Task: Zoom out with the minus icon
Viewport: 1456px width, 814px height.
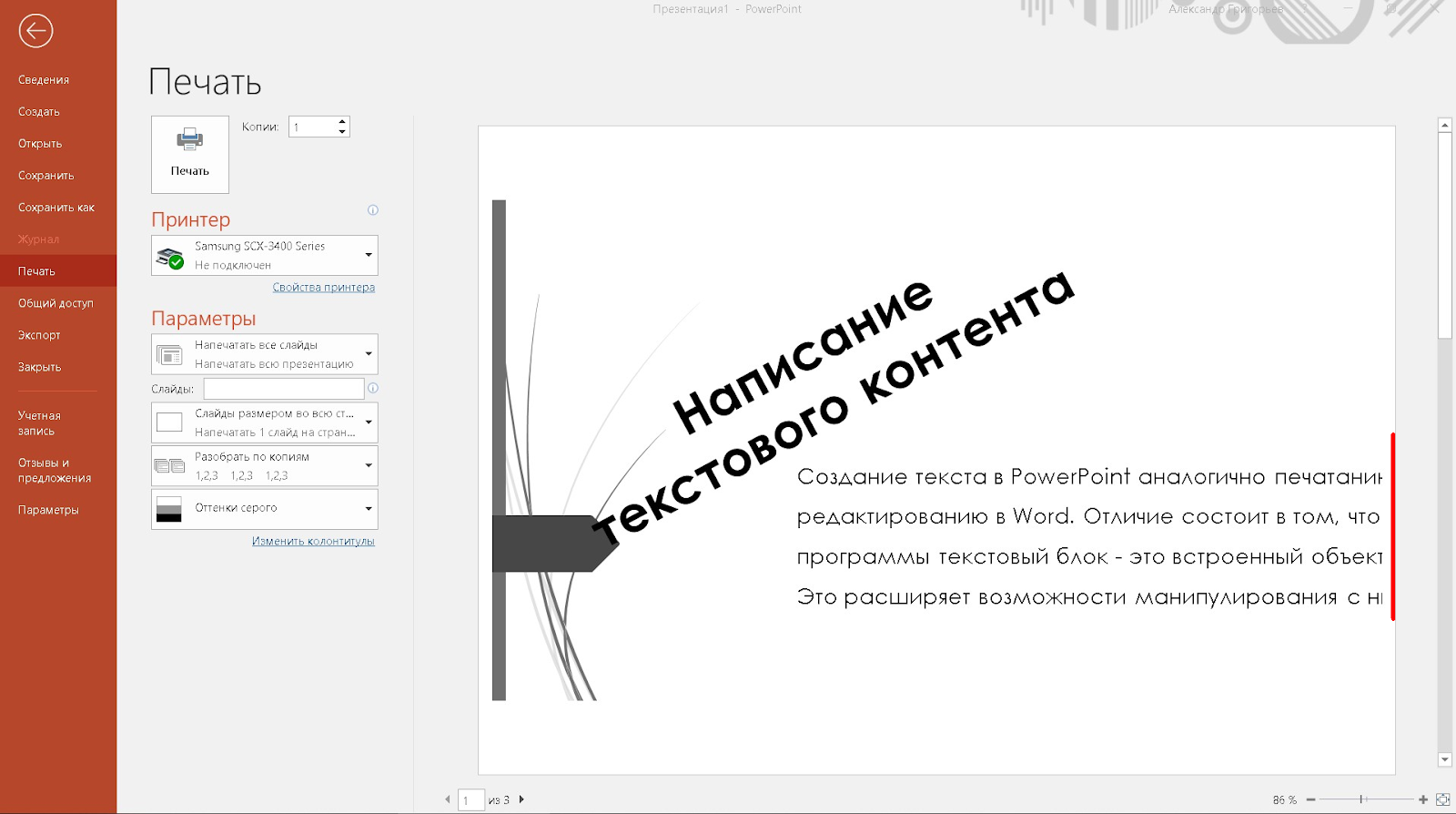Action: click(1310, 799)
